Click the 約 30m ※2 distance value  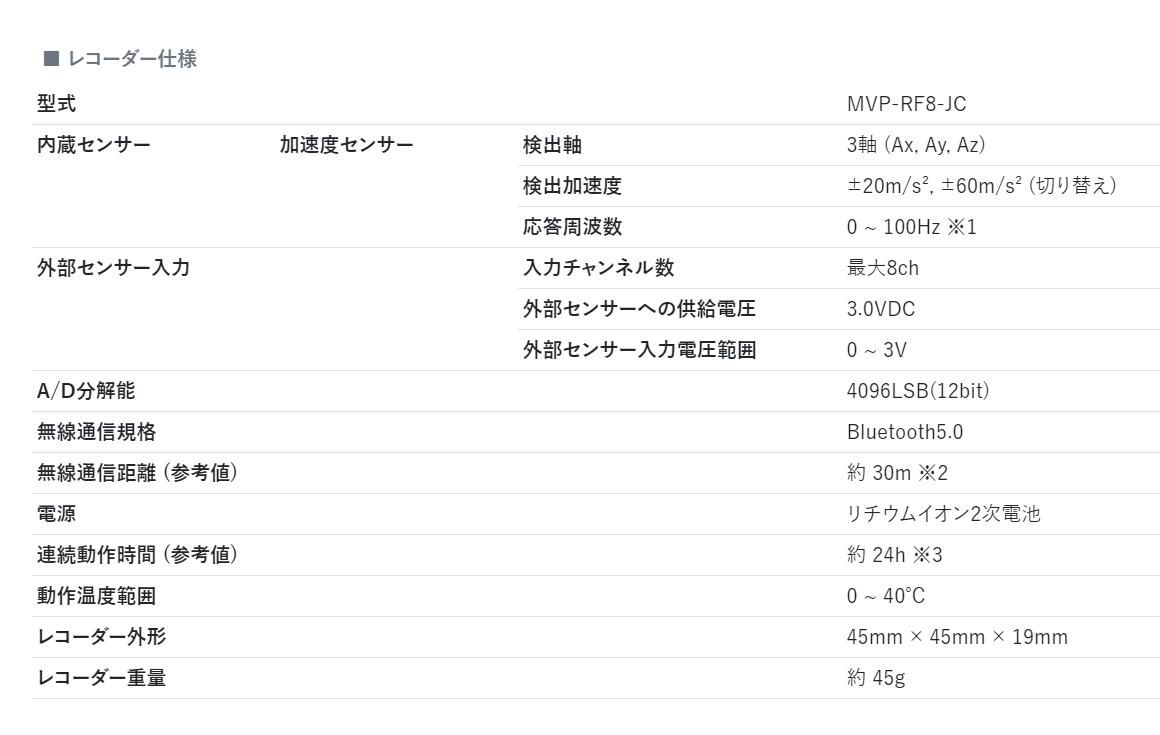(x=896, y=473)
